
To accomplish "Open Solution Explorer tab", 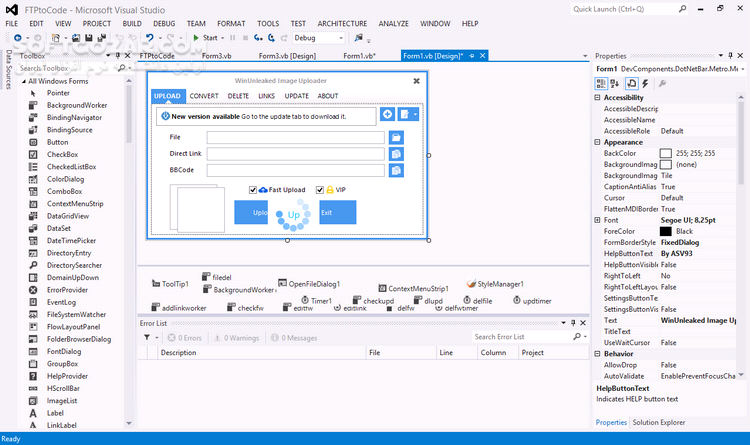I will [659, 423].
